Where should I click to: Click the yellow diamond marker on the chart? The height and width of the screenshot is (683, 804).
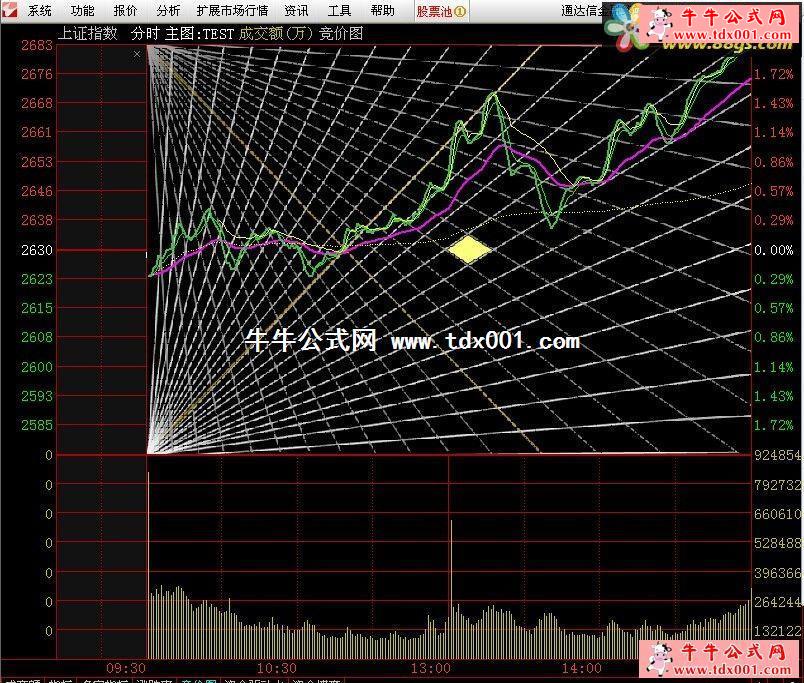(x=469, y=249)
